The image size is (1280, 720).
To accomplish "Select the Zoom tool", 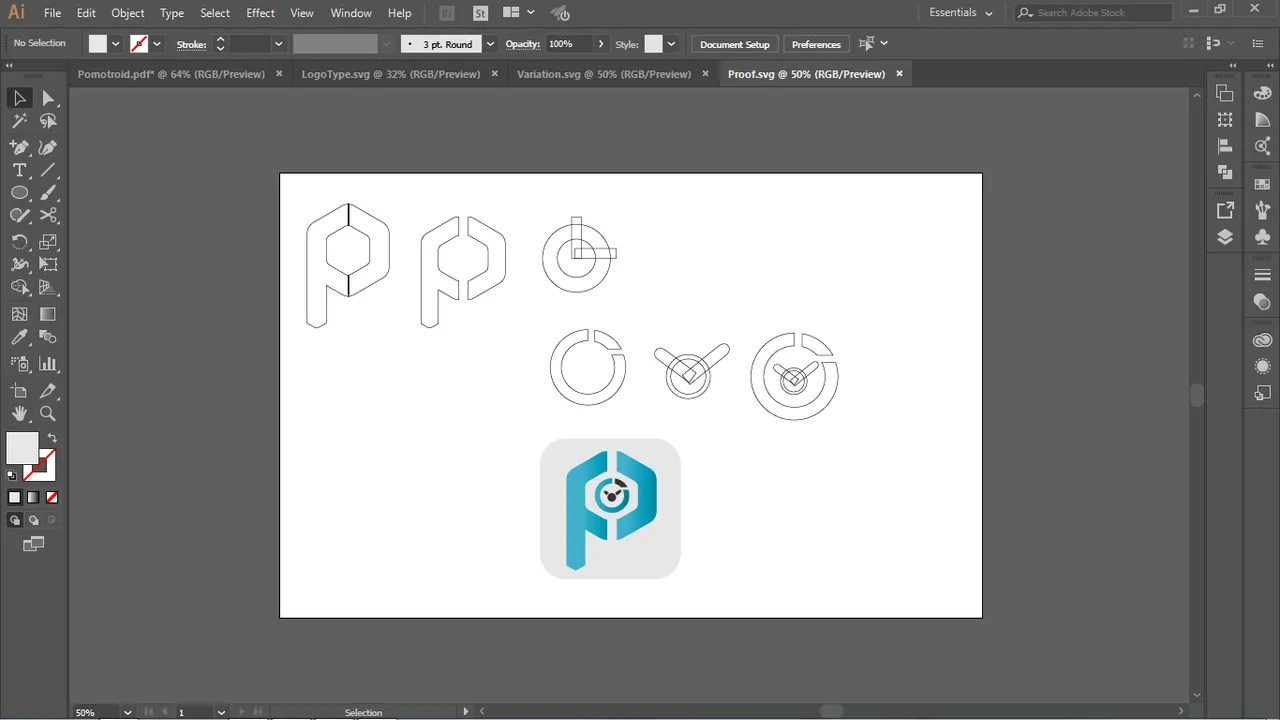I will pos(48,414).
